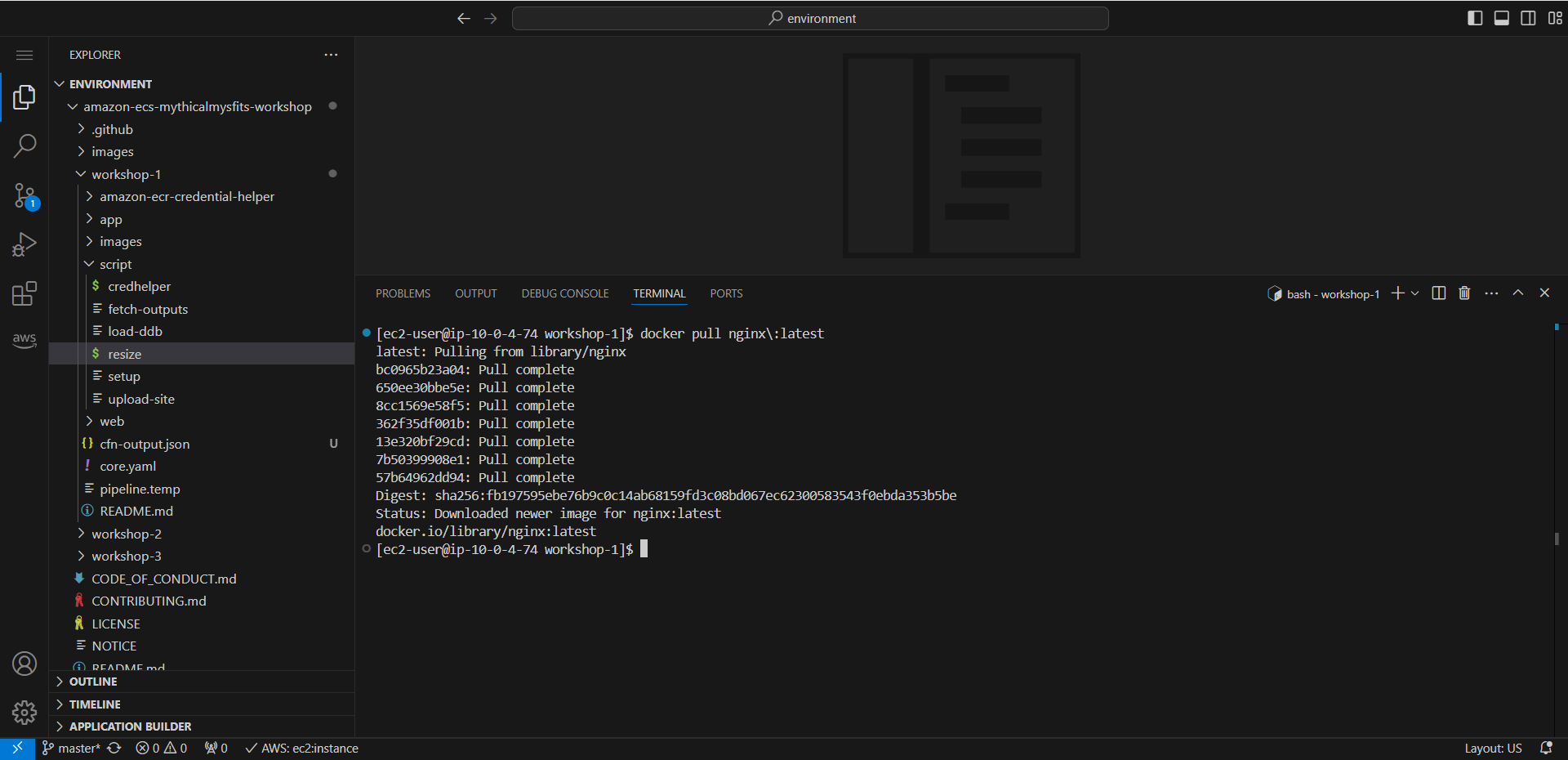This screenshot has width=1568, height=760.
Task: Open Explorer views and more actions ellipsis
Action: (x=331, y=55)
